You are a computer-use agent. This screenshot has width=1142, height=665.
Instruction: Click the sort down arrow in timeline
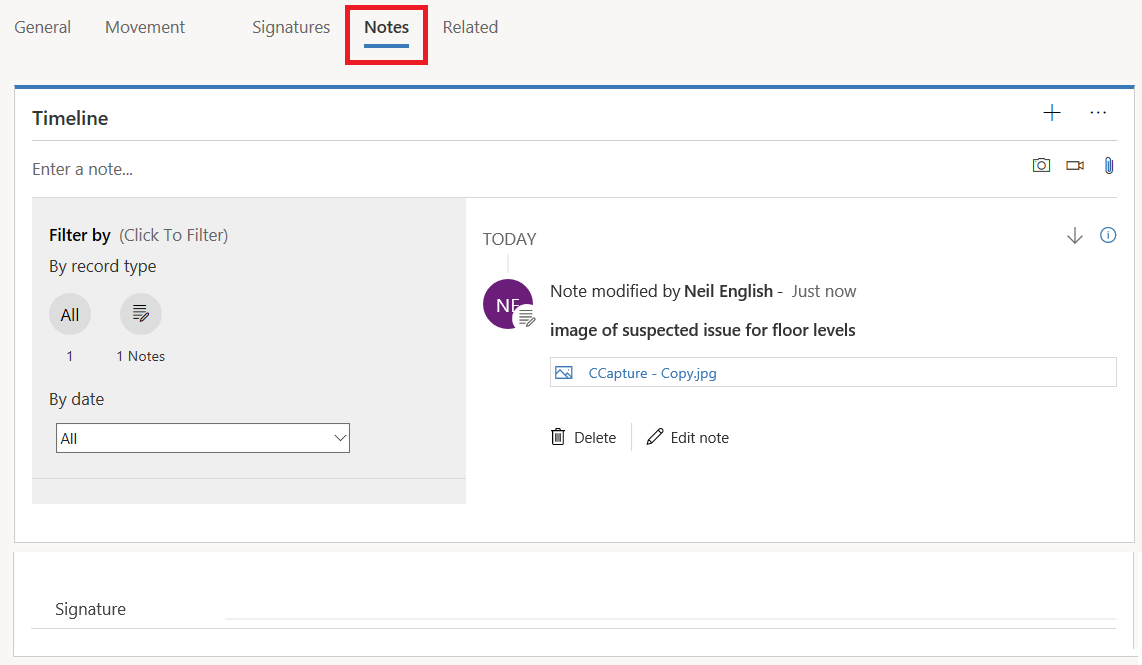[x=1075, y=236]
